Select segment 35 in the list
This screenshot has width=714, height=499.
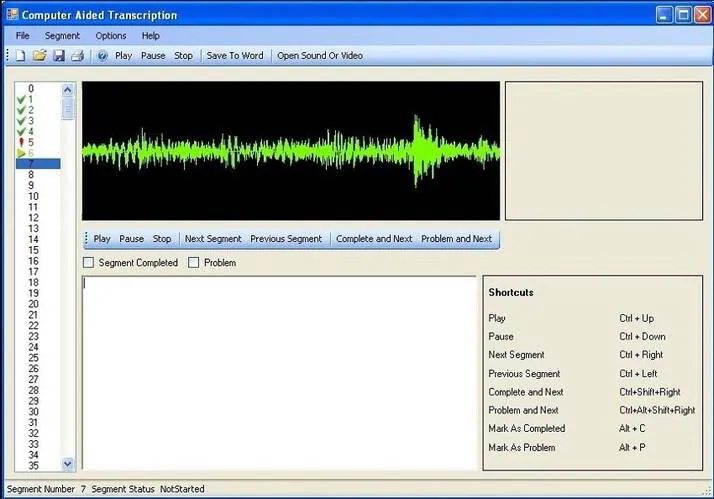(x=33, y=465)
